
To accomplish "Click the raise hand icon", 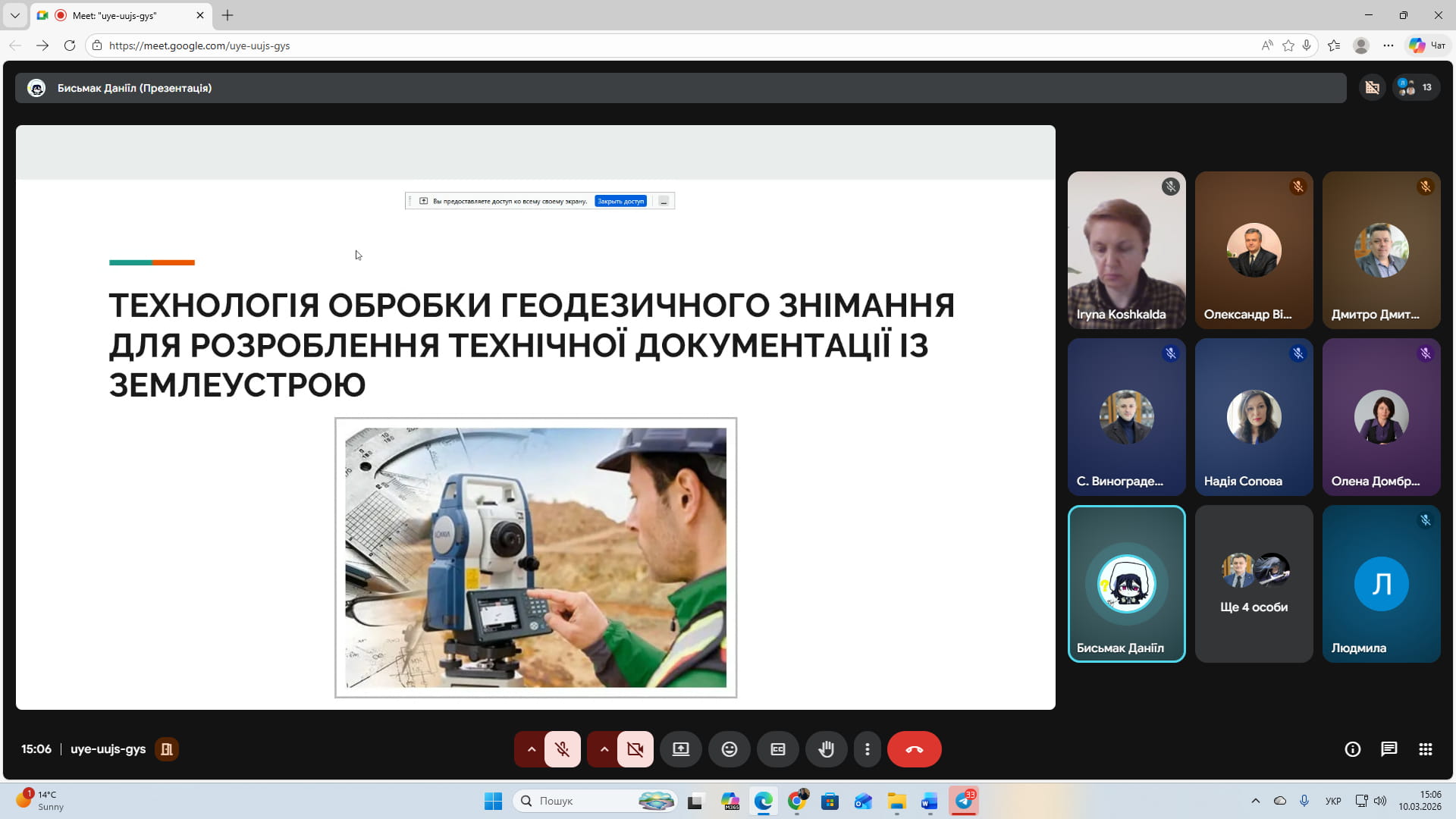I will click(x=826, y=749).
